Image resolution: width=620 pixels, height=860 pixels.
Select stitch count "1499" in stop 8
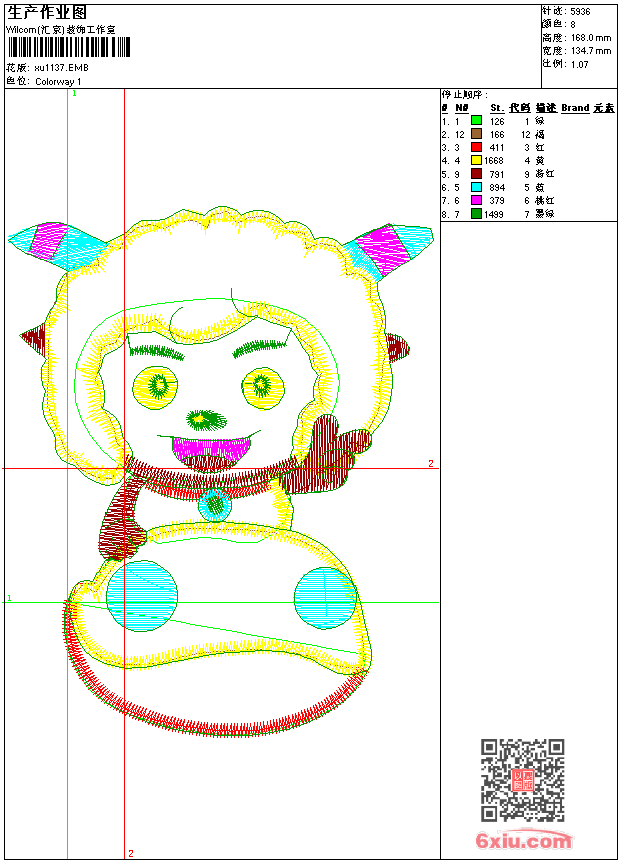(x=494, y=214)
